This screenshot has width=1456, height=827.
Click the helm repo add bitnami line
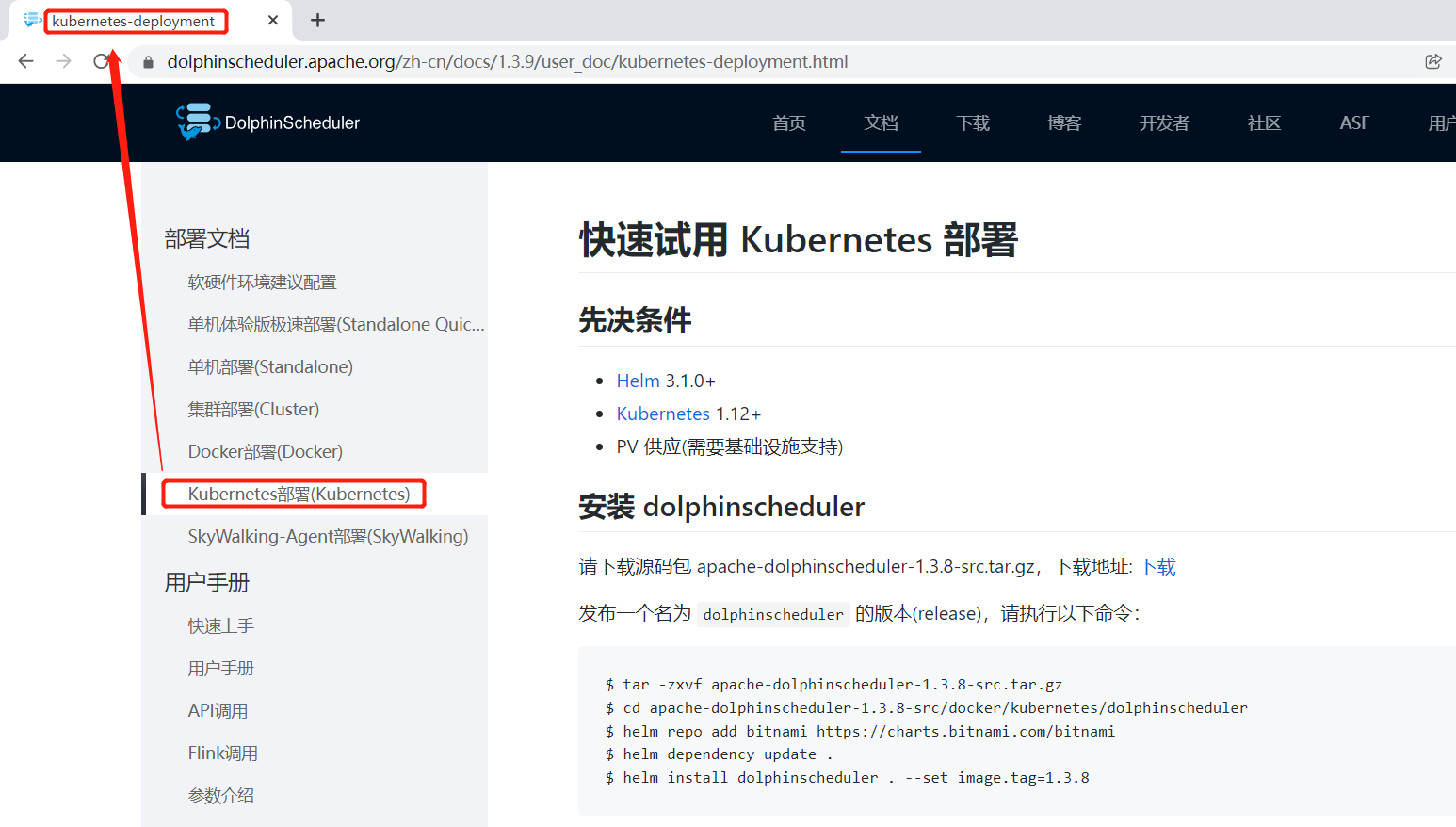tap(860, 732)
